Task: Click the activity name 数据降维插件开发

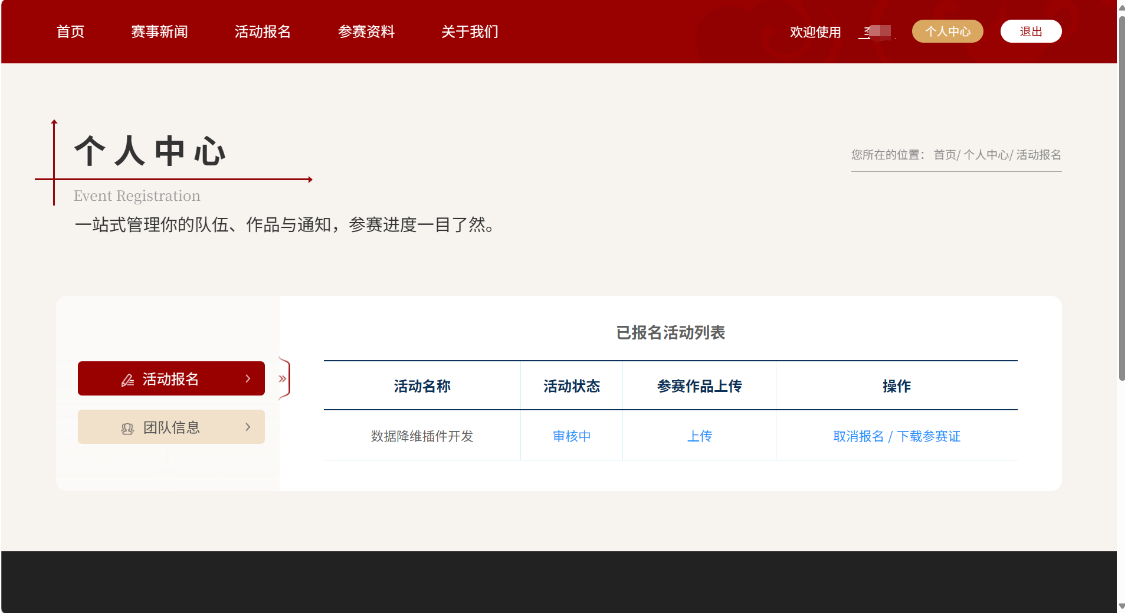Action: click(422, 437)
